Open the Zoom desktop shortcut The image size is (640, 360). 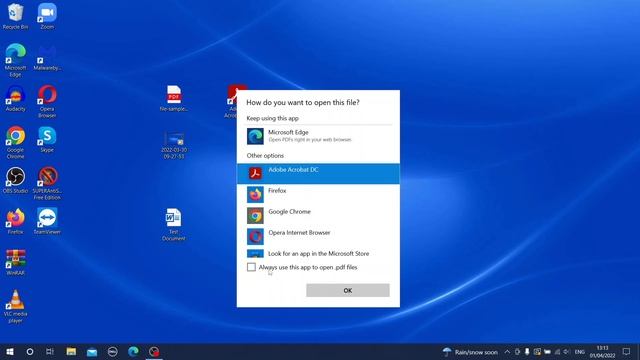pos(47,16)
